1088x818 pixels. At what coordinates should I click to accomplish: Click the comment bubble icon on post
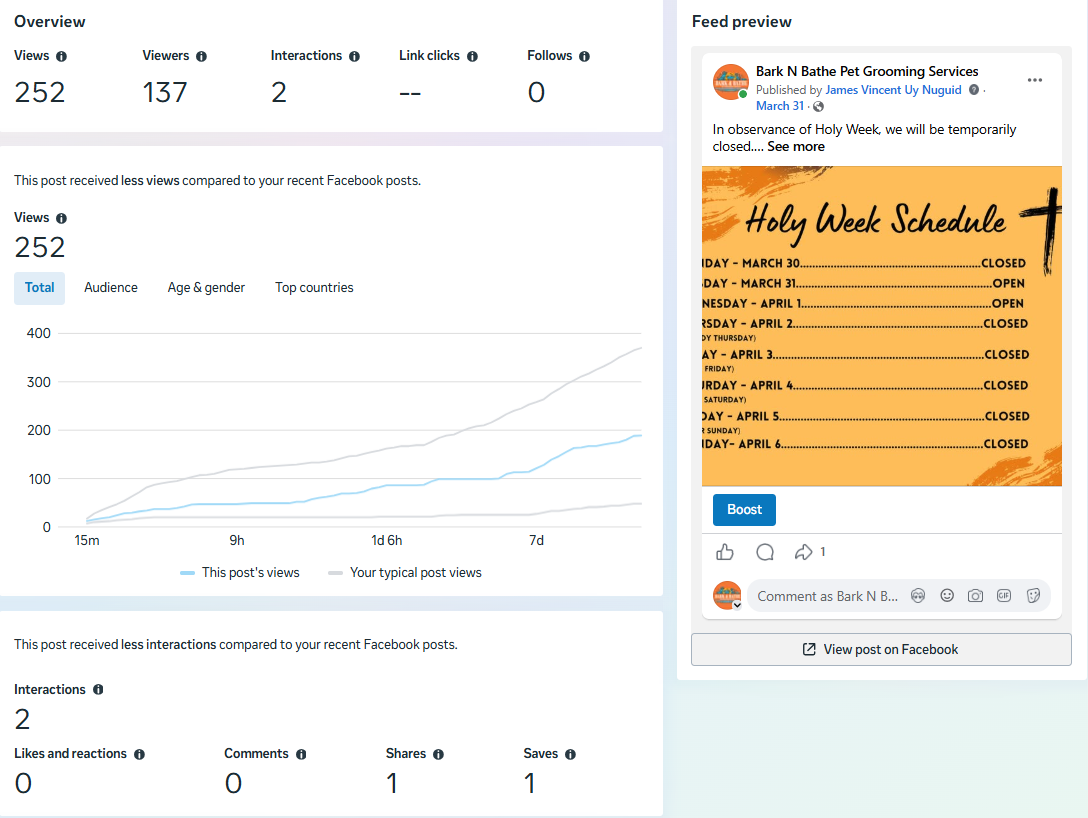click(765, 552)
